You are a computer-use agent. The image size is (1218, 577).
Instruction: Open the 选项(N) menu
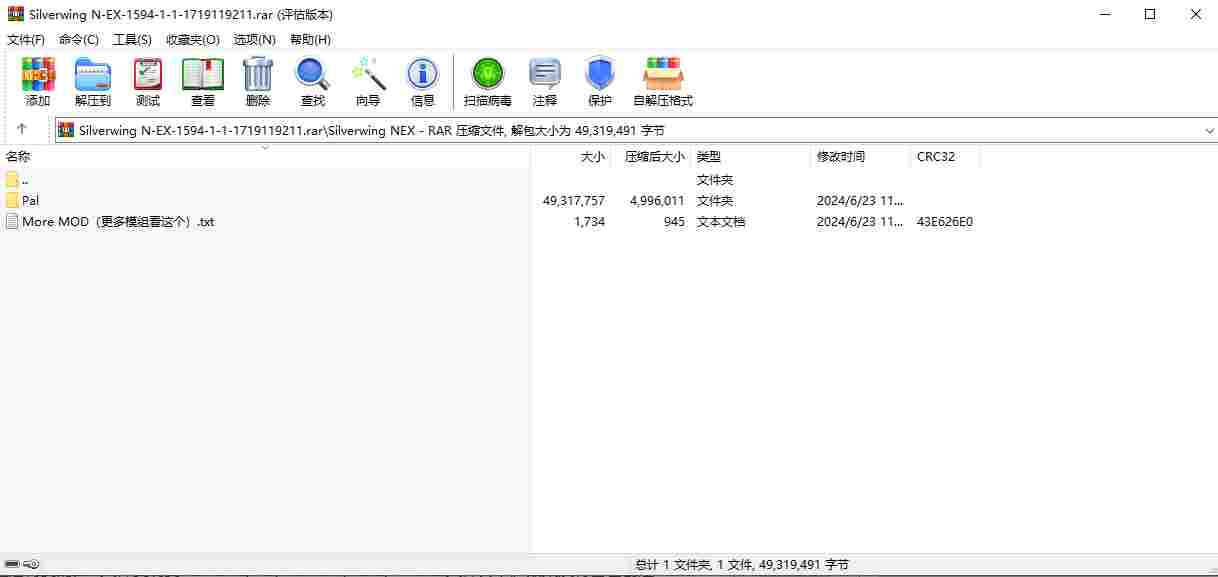point(254,39)
